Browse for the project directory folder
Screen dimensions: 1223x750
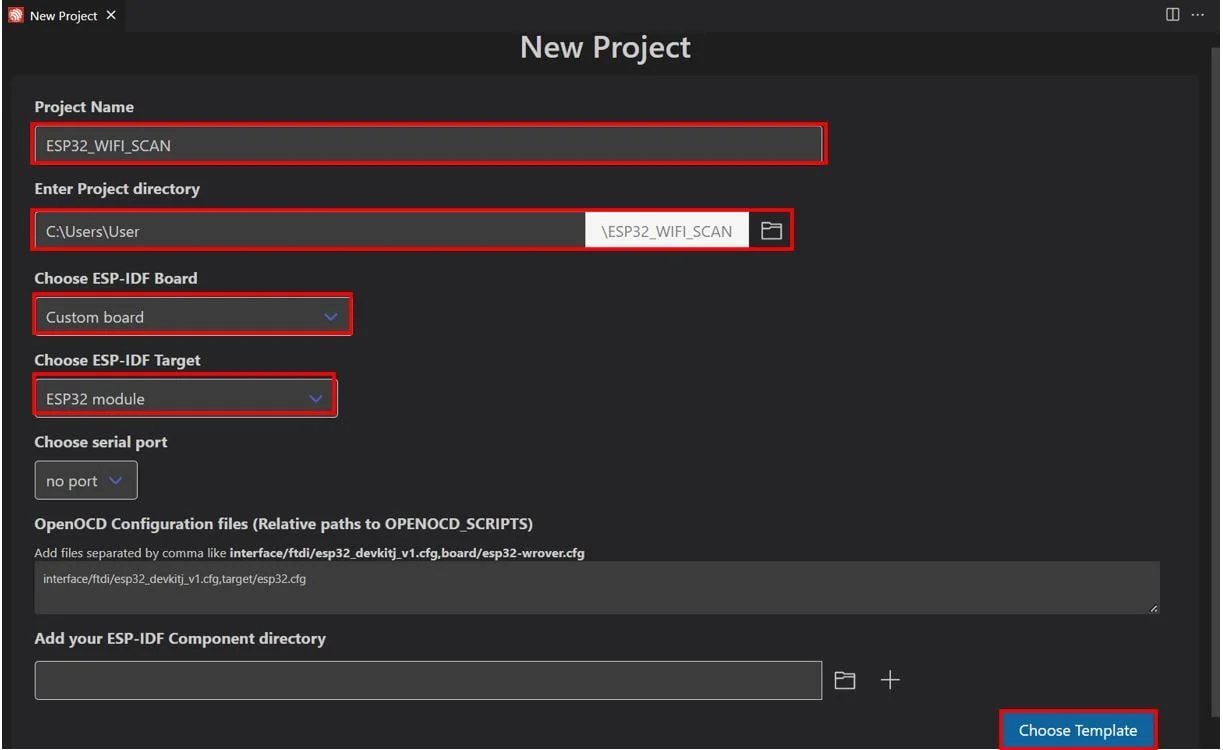[771, 231]
